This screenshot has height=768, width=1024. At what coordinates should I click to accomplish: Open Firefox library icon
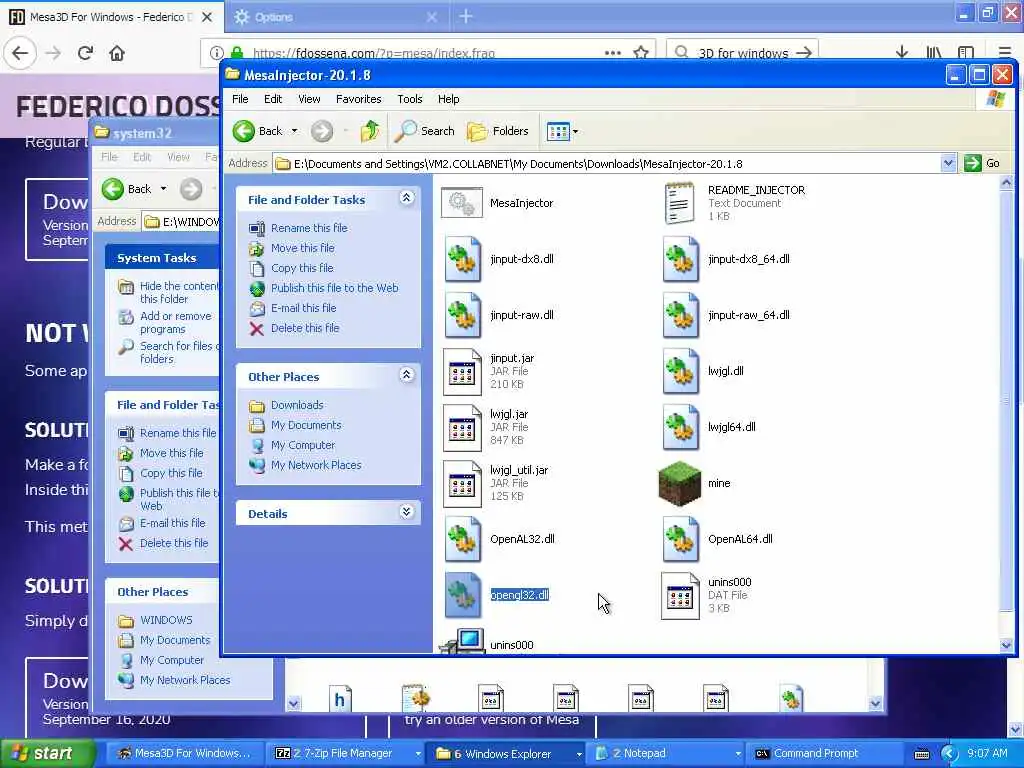coord(934,53)
